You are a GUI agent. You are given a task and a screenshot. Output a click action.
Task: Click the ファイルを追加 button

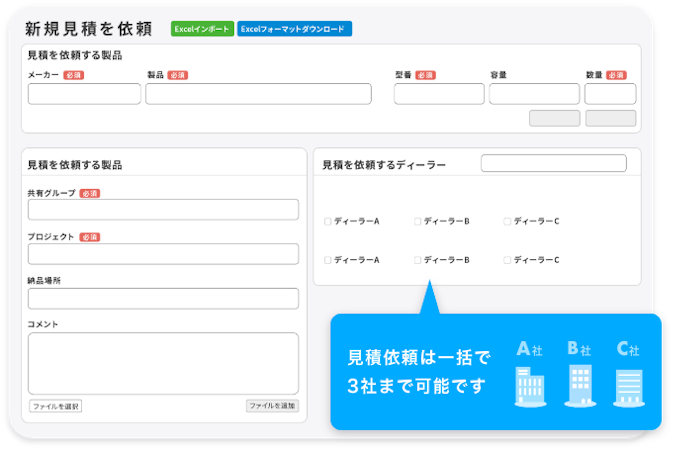coord(272,406)
